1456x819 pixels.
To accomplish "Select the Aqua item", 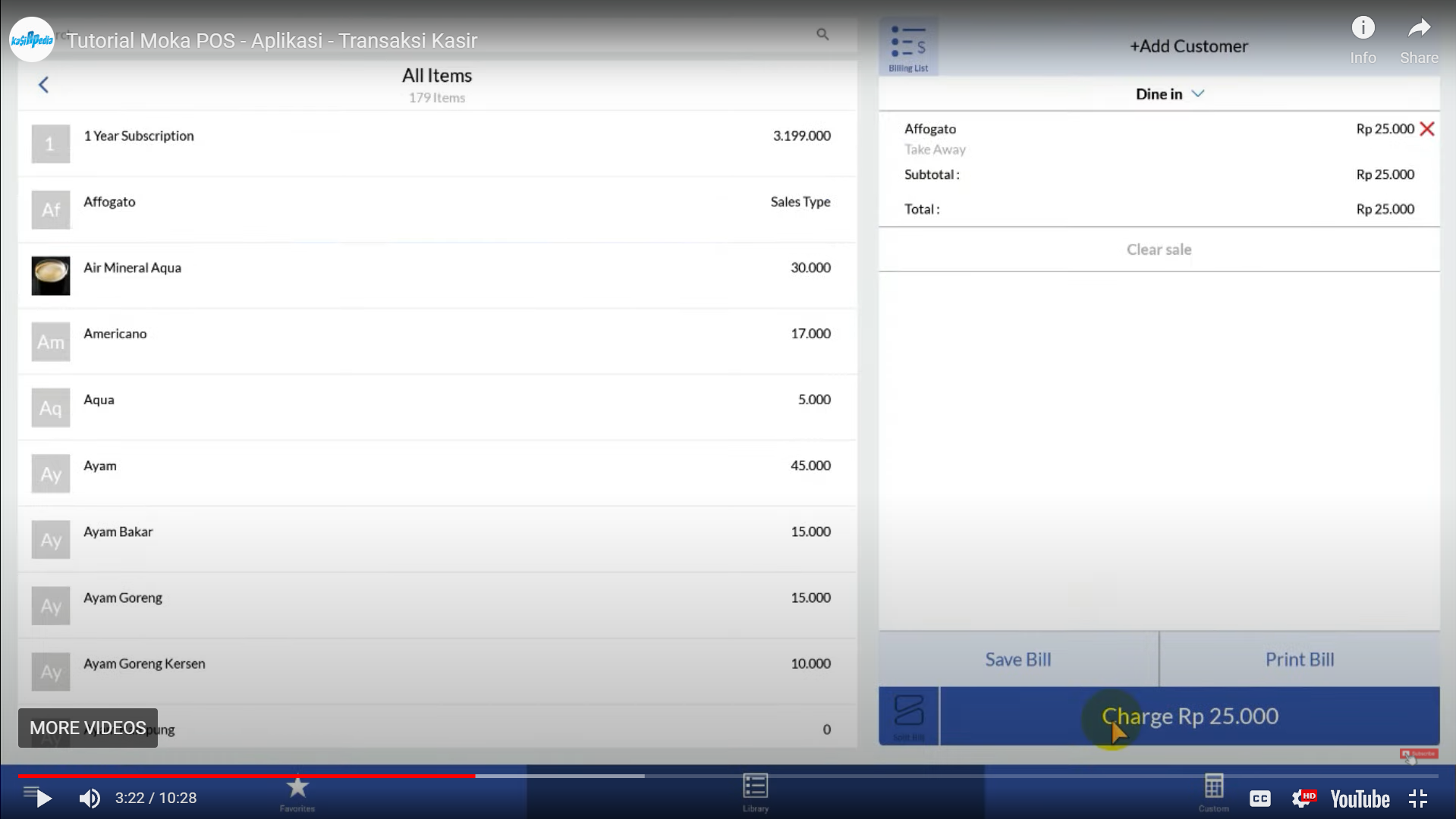I will click(437, 408).
